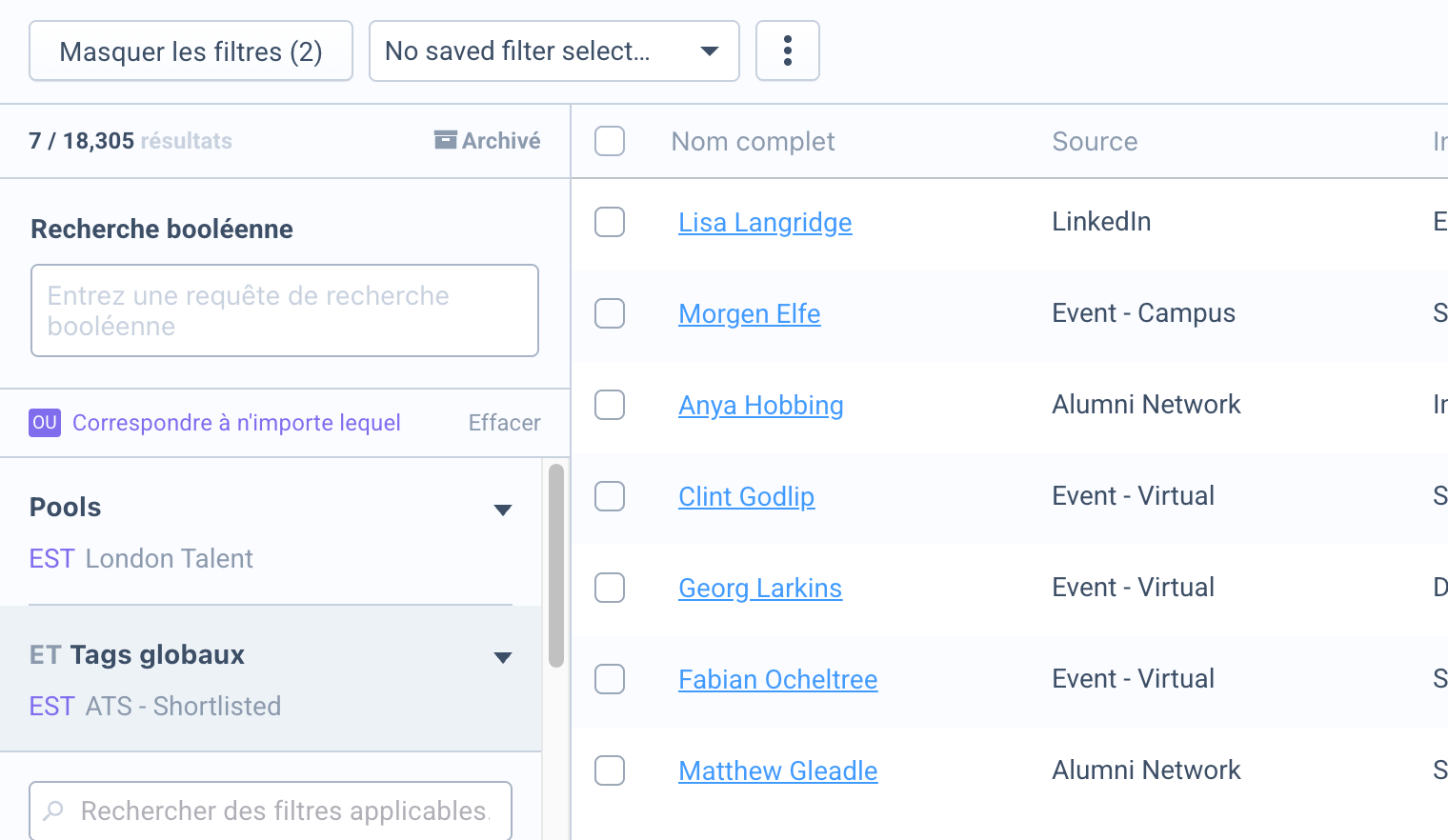Tick the Matthew Gleadle row checkbox
Viewport: 1448px width, 840px height.
[610, 771]
